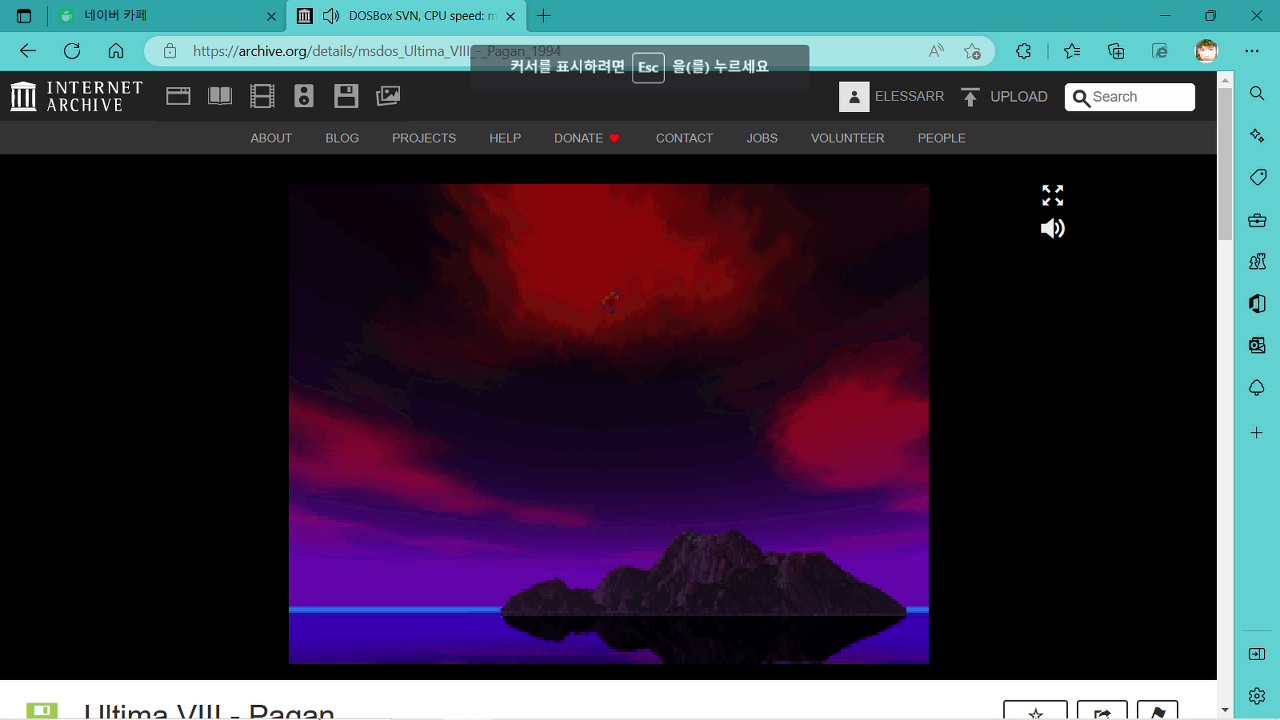The height and width of the screenshot is (720, 1280).
Task: Switch to the 네이버 카페 tab
Action: pos(166,16)
